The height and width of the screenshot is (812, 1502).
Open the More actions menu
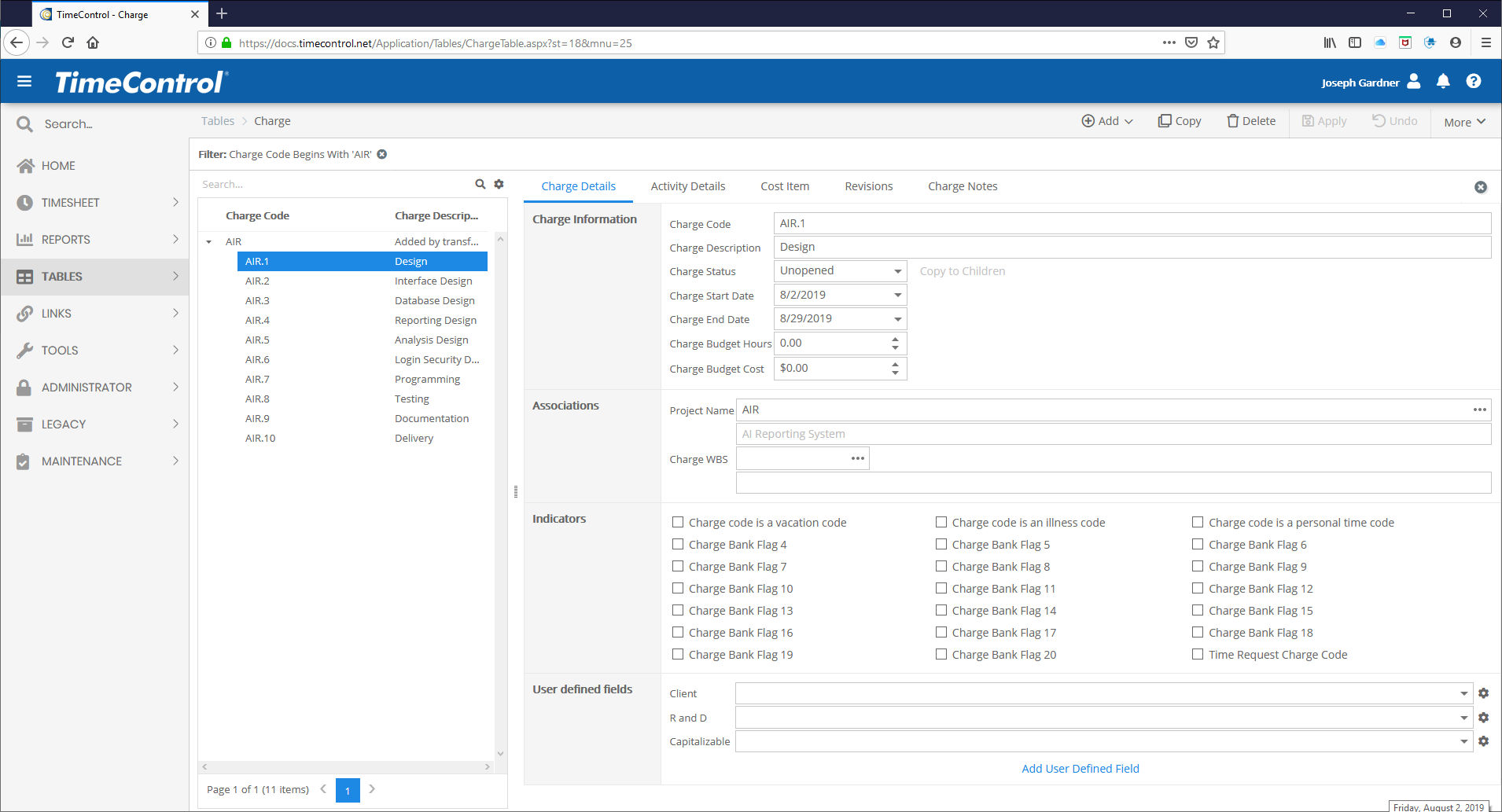[1464, 122]
